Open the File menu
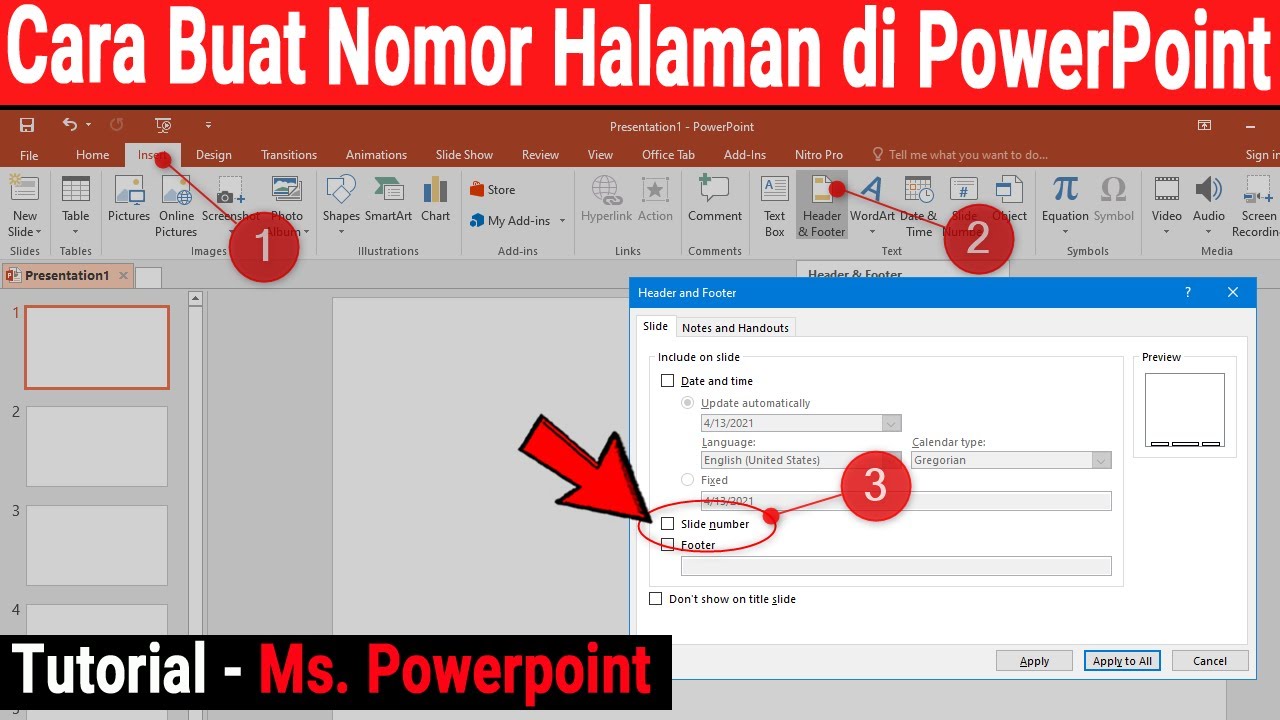 (x=29, y=155)
